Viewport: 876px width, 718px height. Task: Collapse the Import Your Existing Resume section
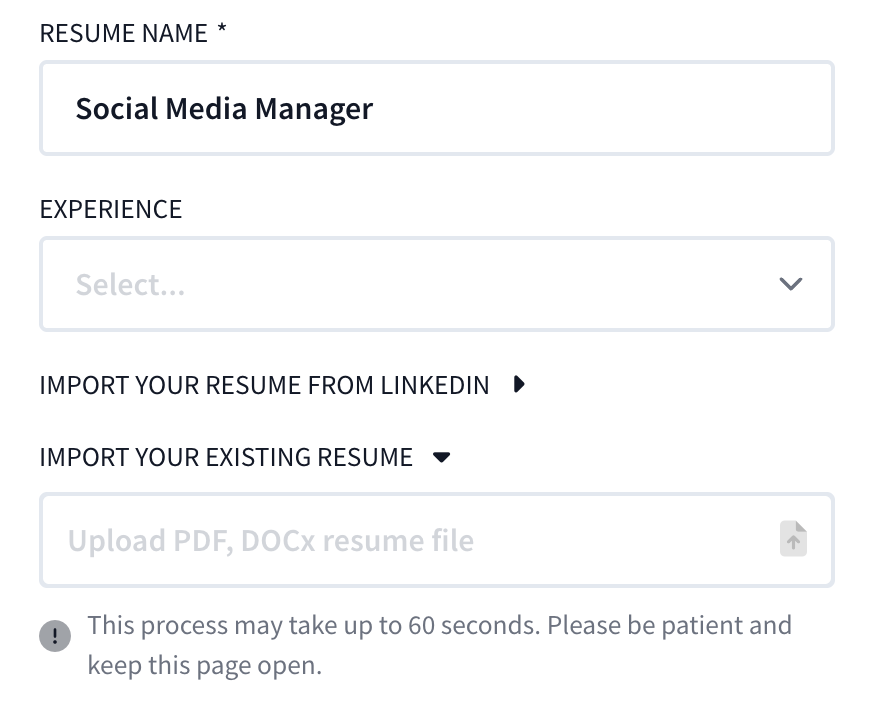point(226,457)
